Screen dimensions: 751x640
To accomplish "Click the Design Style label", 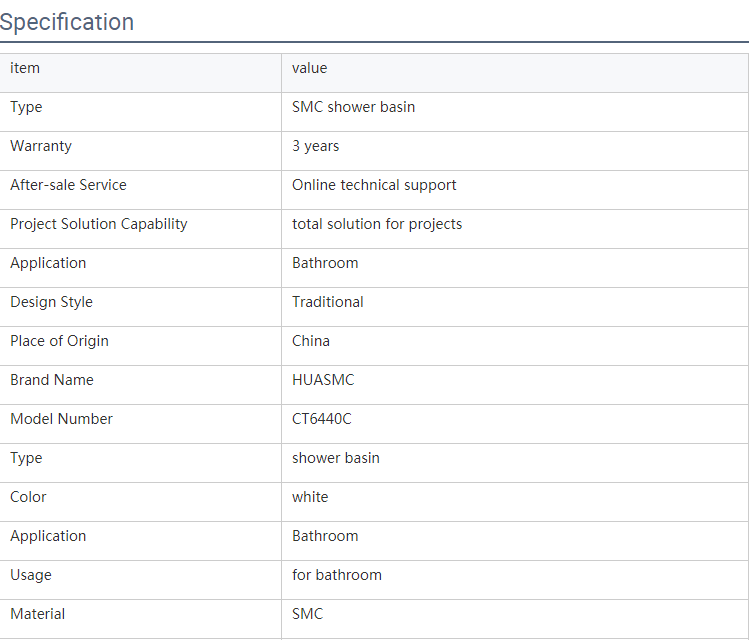I will (51, 302).
